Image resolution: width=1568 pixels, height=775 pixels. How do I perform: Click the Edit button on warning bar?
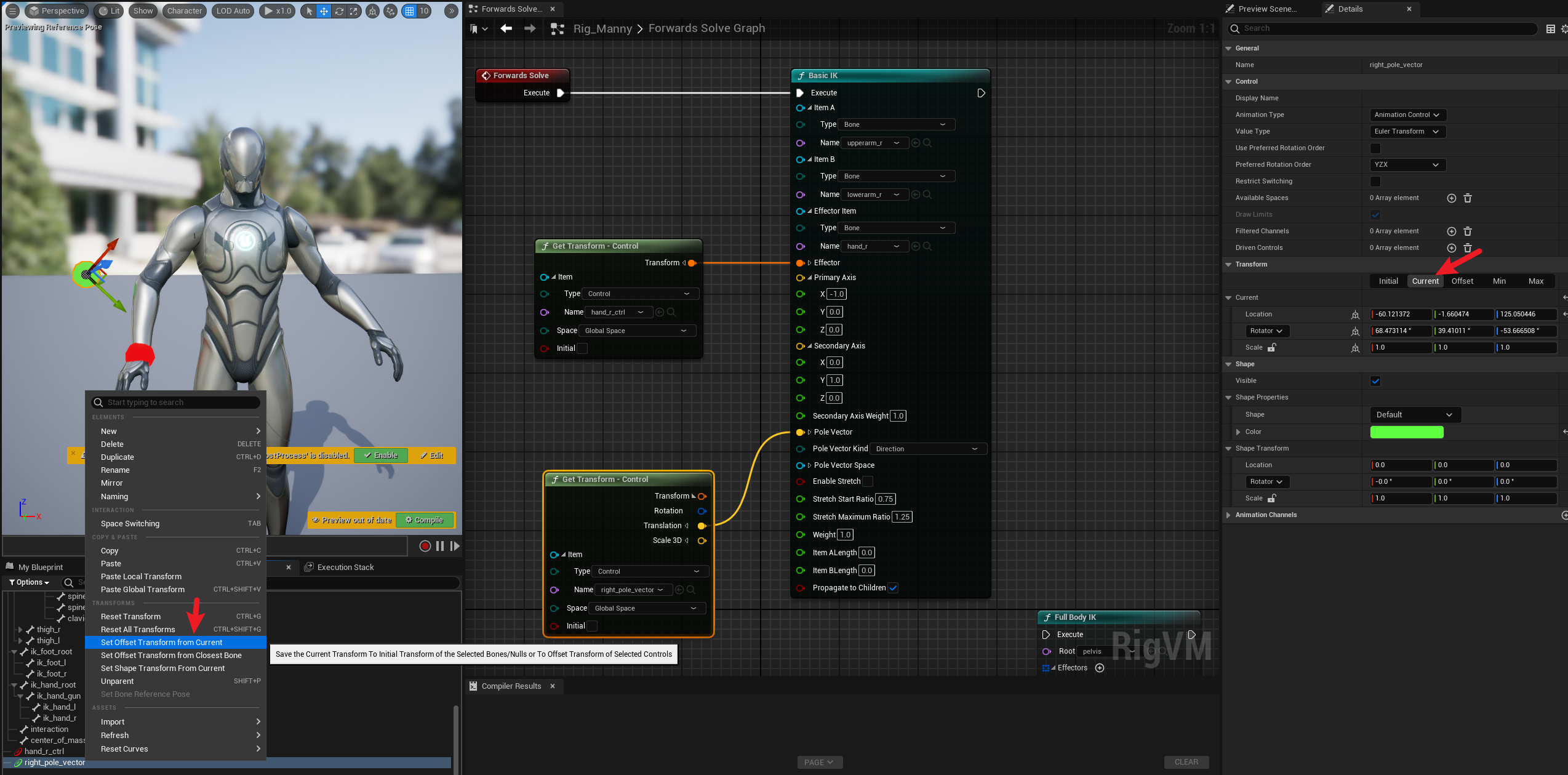[x=432, y=456]
